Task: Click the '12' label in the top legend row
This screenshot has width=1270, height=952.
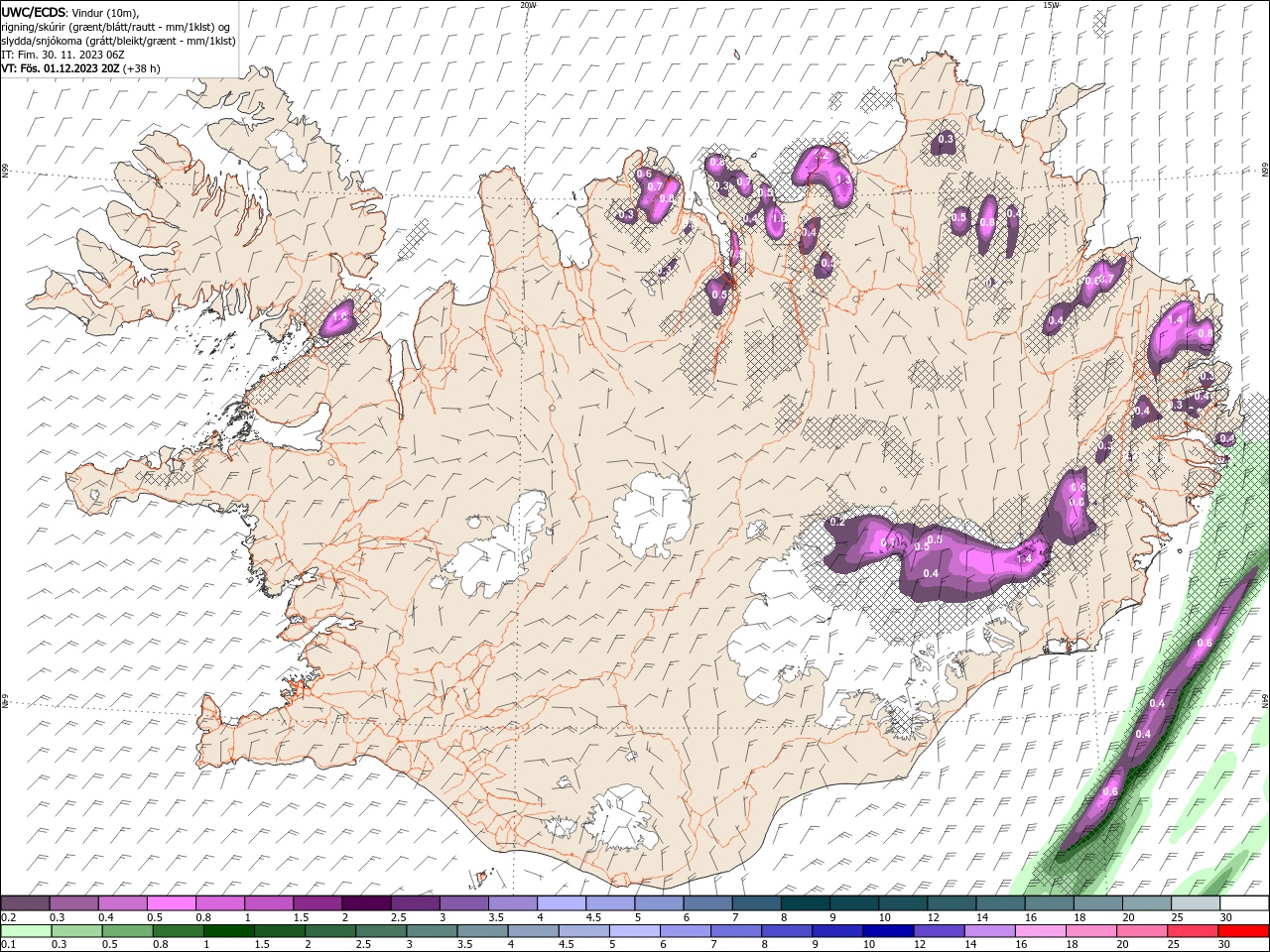Action: [934, 917]
